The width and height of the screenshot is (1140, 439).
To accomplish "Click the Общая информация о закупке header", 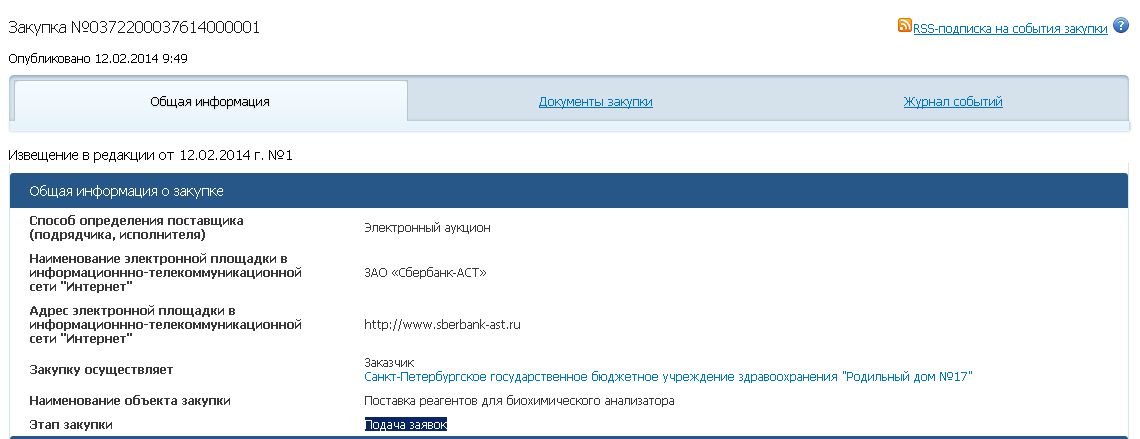I will (x=569, y=191).
